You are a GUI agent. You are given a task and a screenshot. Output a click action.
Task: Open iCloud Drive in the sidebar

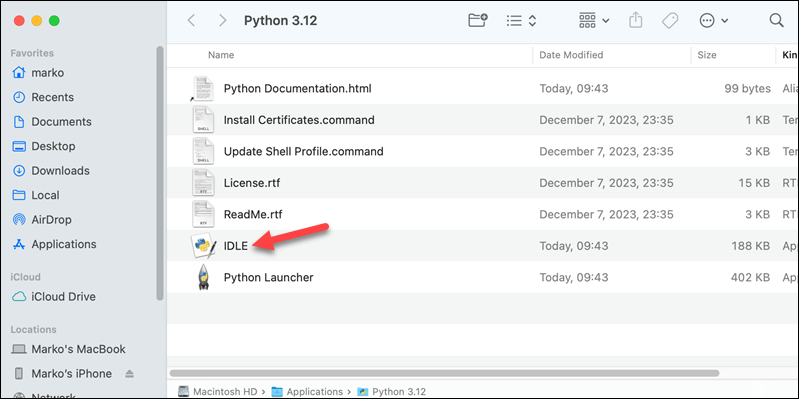coord(54,296)
